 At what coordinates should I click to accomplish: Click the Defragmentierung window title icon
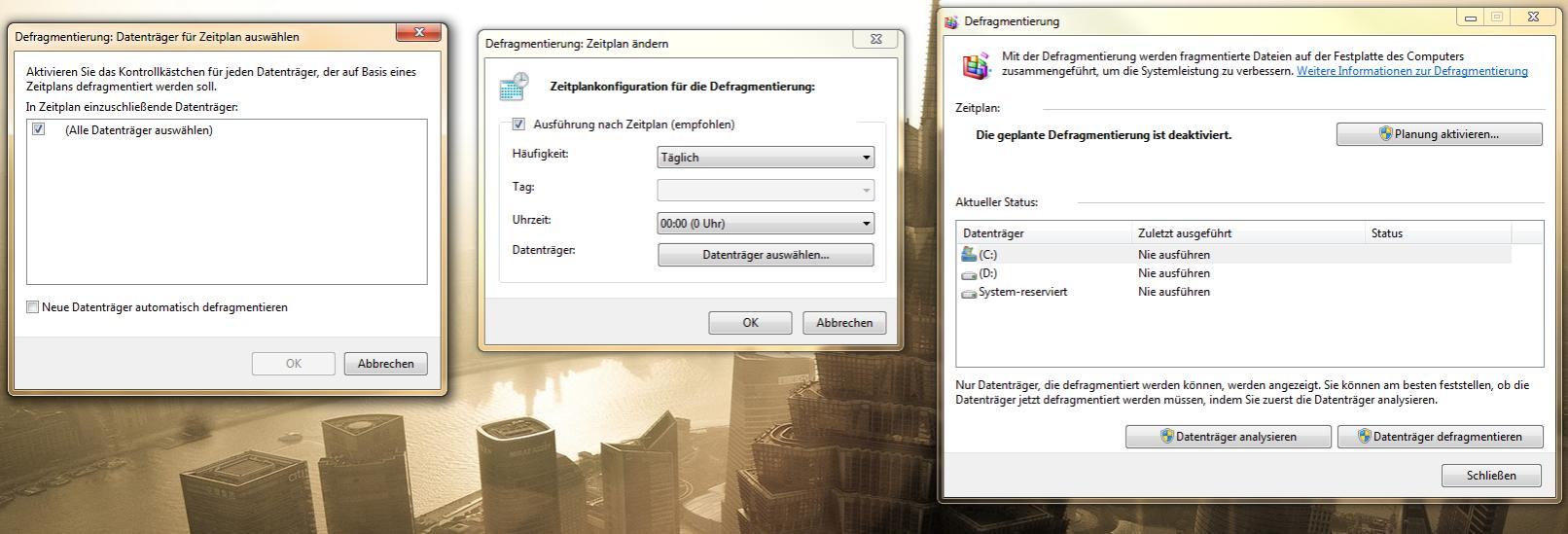951,21
